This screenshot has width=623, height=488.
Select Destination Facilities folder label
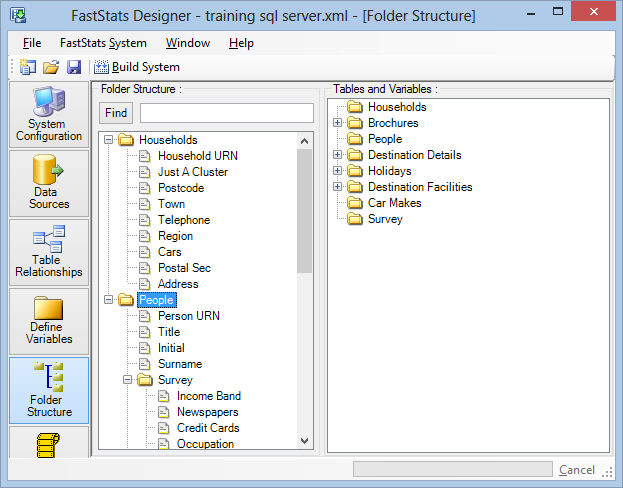(x=420, y=187)
